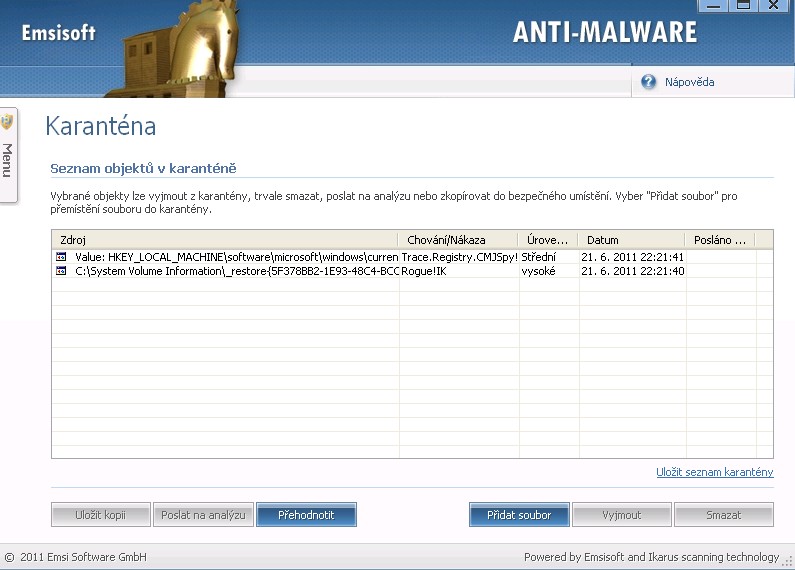795x570 pixels.
Task: Sort by the Datum column header
Action: tap(632, 240)
